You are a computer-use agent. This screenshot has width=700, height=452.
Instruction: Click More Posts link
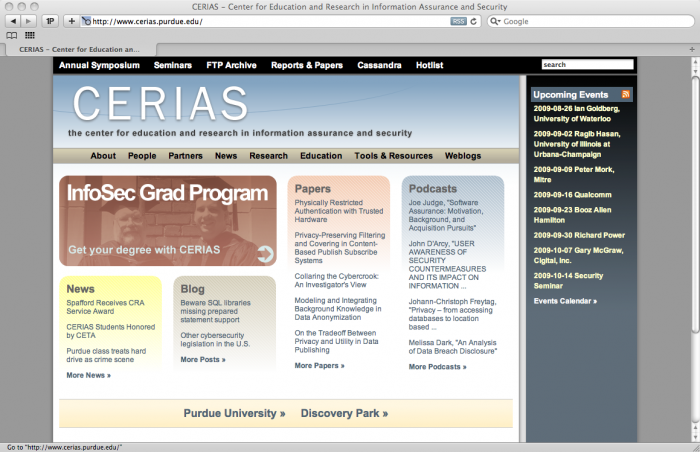[x=203, y=360]
